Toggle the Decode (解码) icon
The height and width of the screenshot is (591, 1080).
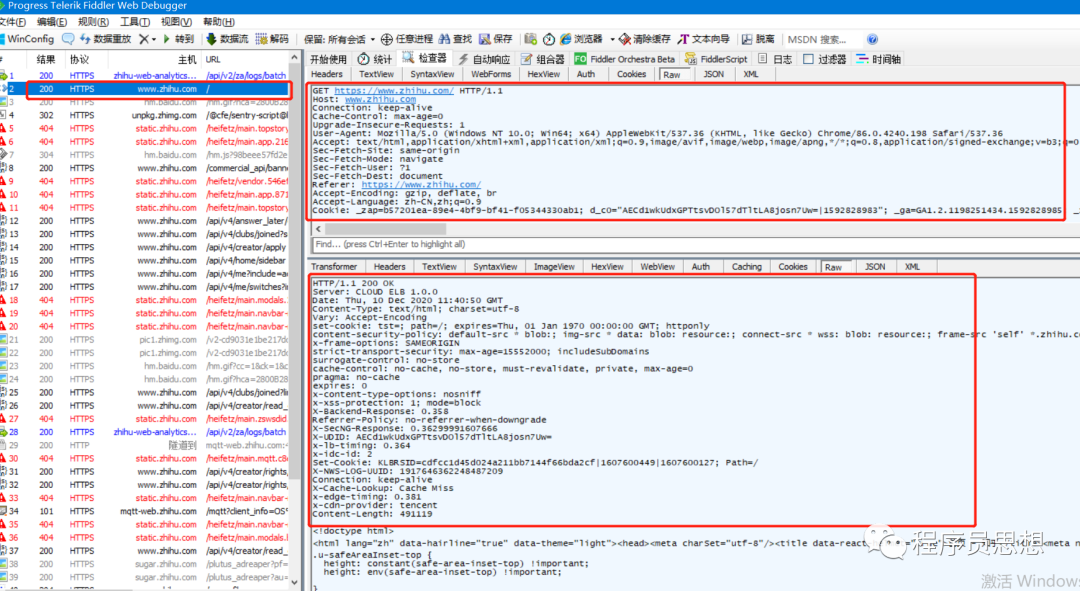[x=262, y=39]
